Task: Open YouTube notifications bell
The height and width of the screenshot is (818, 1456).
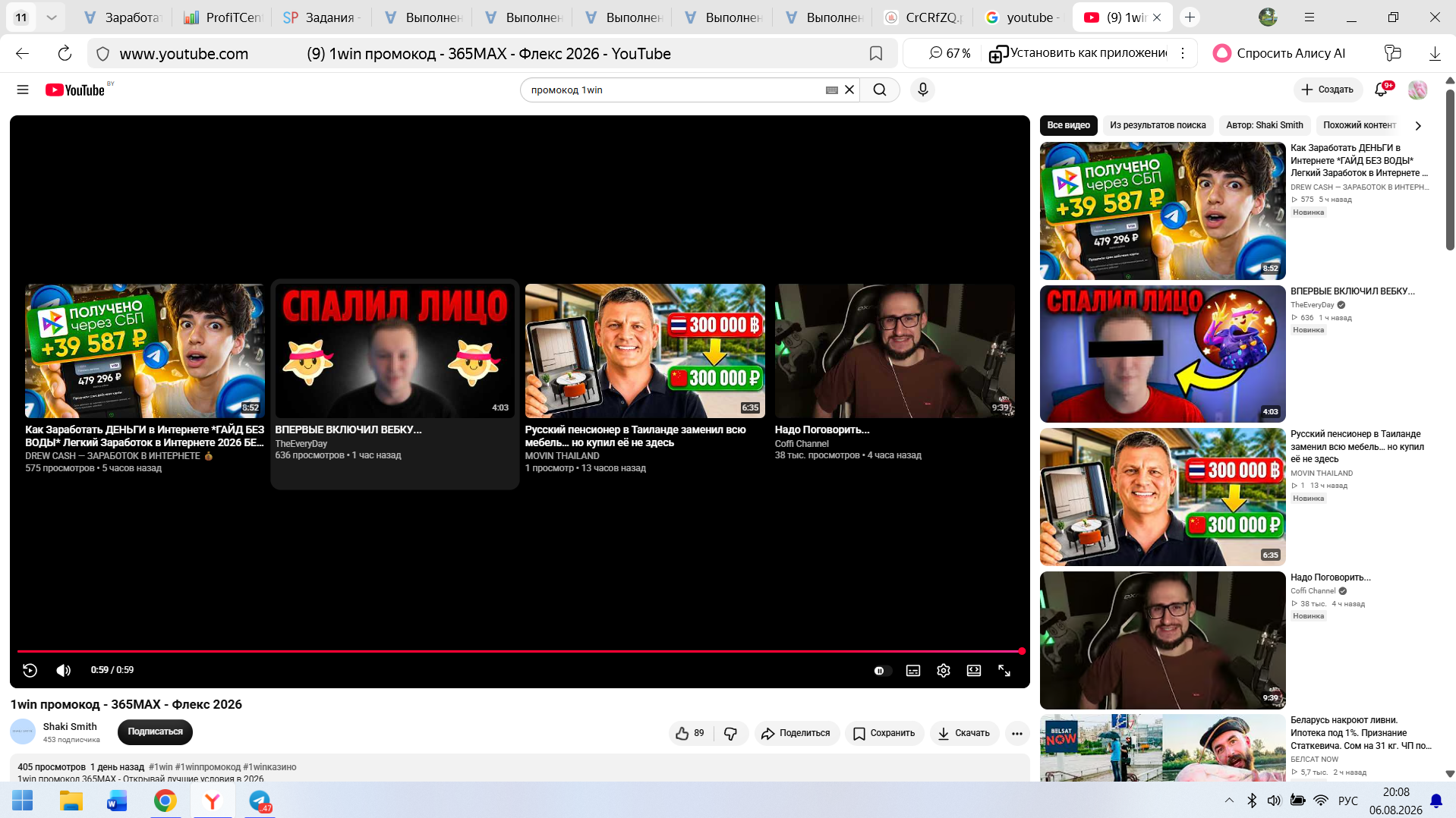Action: [1382, 90]
